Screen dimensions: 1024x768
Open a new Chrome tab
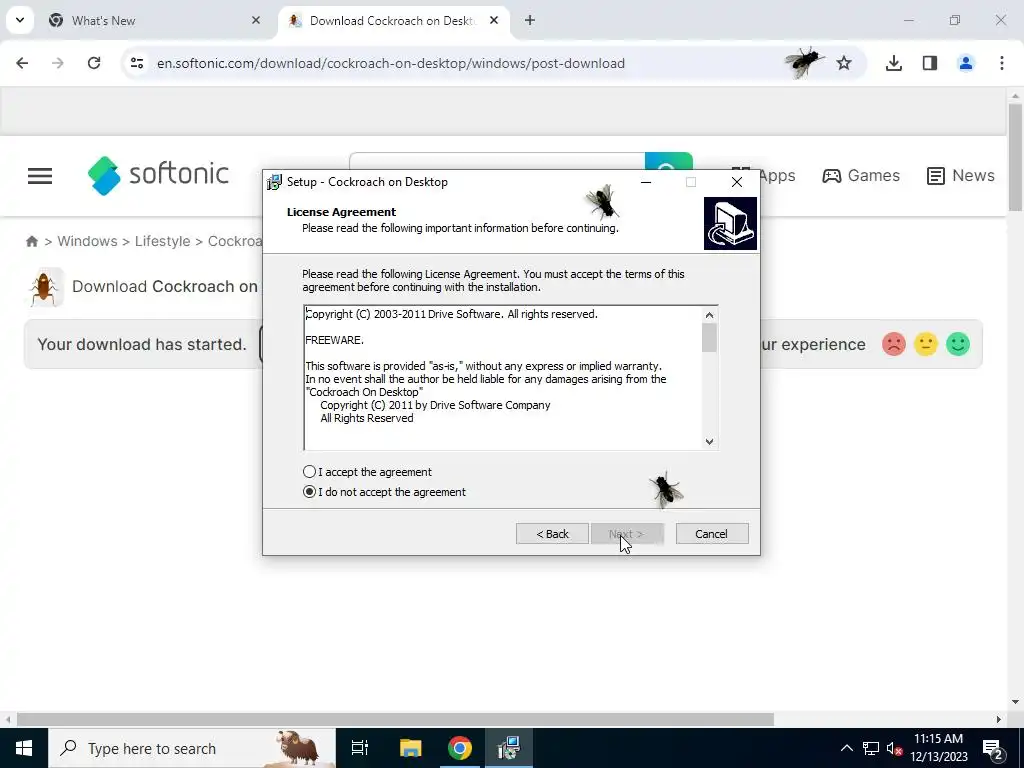pyautogui.click(x=530, y=20)
